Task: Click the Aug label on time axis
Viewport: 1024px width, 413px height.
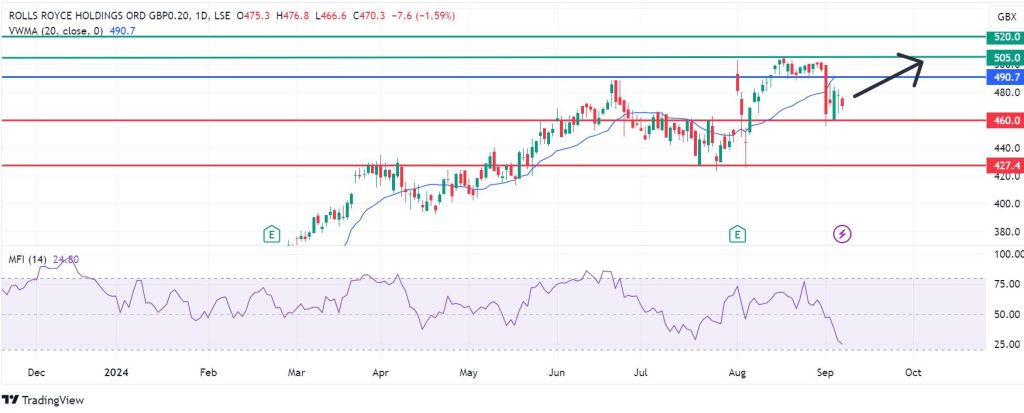Action: tap(737, 372)
